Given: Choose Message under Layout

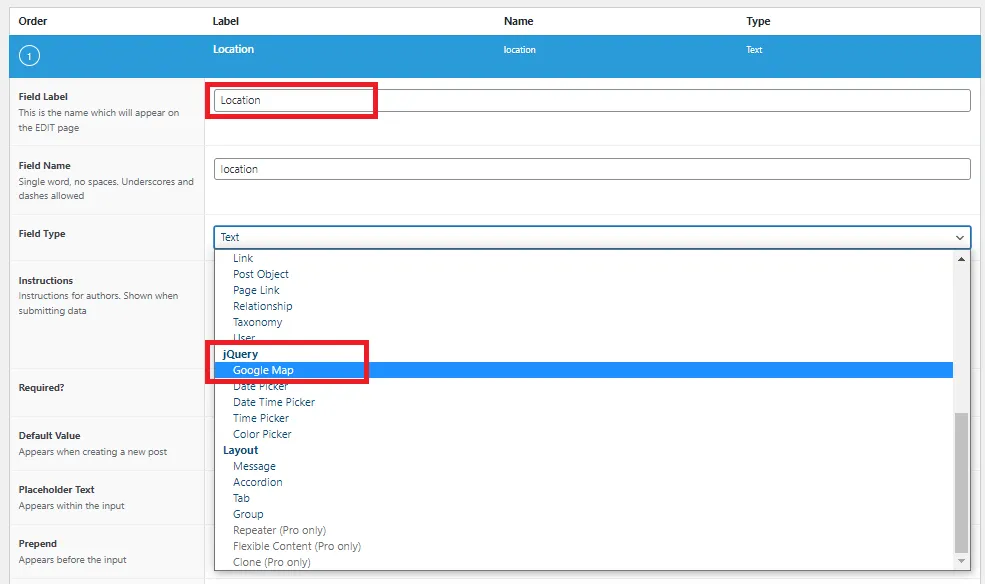Looking at the screenshot, I should (x=254, y=466).
